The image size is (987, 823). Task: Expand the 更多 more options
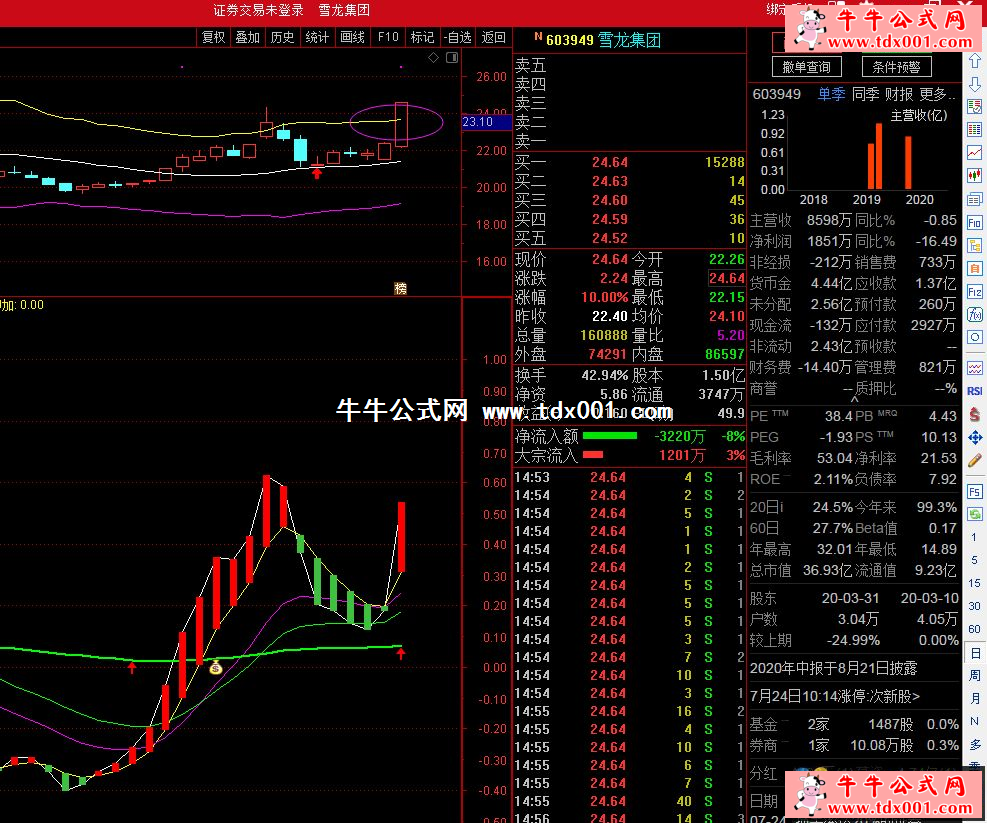pyautogui.click(x=937, y=94)
